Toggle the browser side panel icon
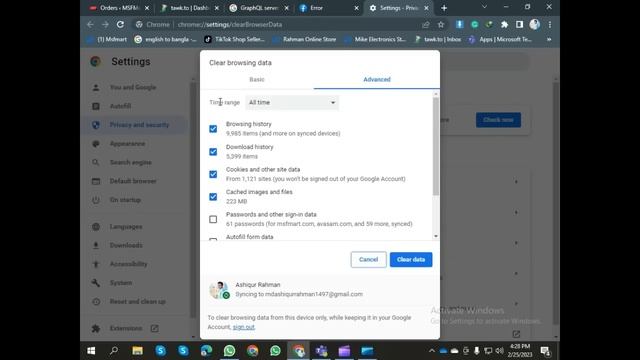This screenshot has height=360, width=640. coord(519,24)
